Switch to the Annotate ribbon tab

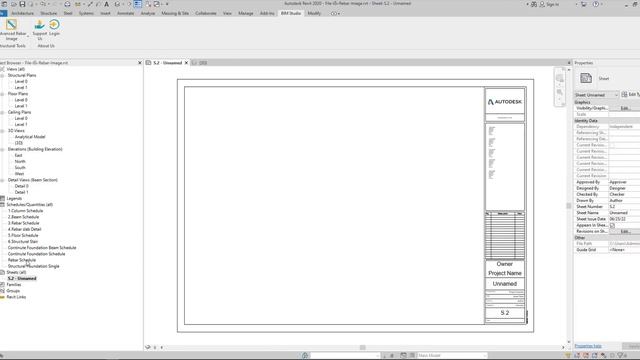126,13
